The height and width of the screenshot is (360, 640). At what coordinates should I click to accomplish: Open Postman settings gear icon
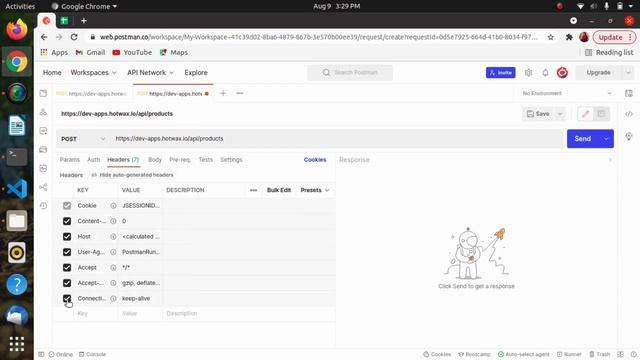click(528, 73)
